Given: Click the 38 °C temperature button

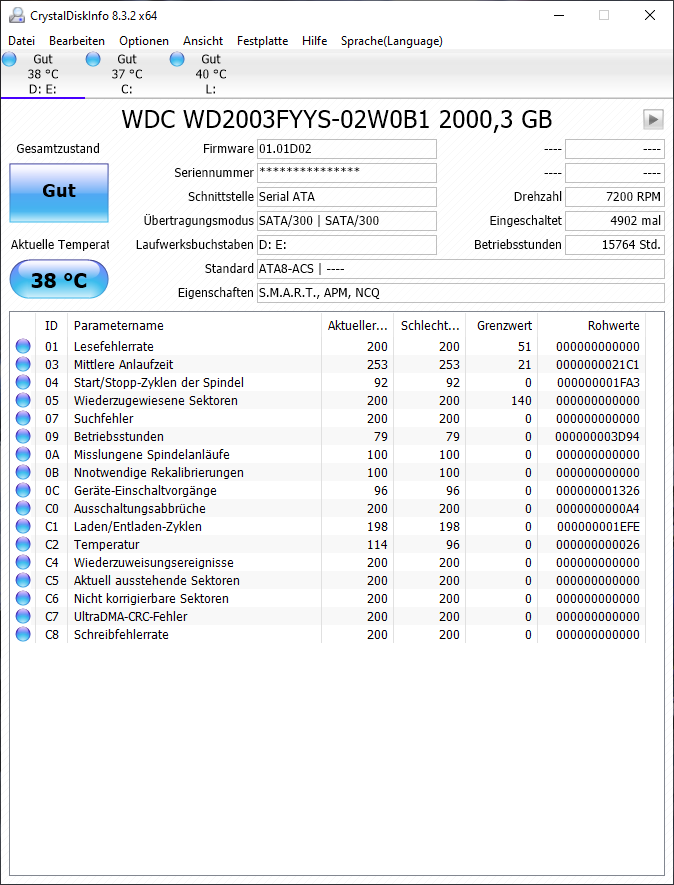Looking at the screenshot, I should coord(59,279).
